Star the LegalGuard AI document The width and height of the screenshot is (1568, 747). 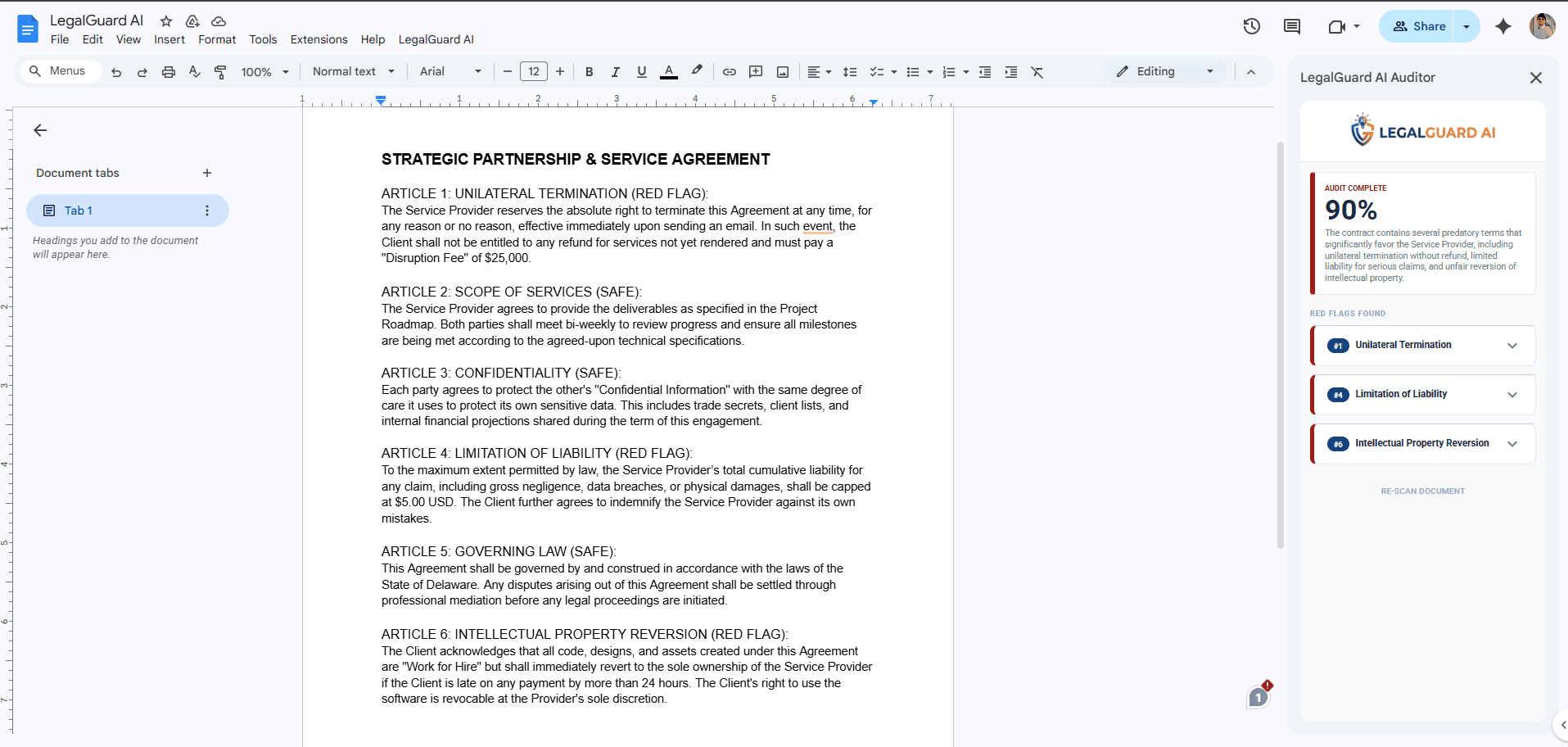[166, 21]
